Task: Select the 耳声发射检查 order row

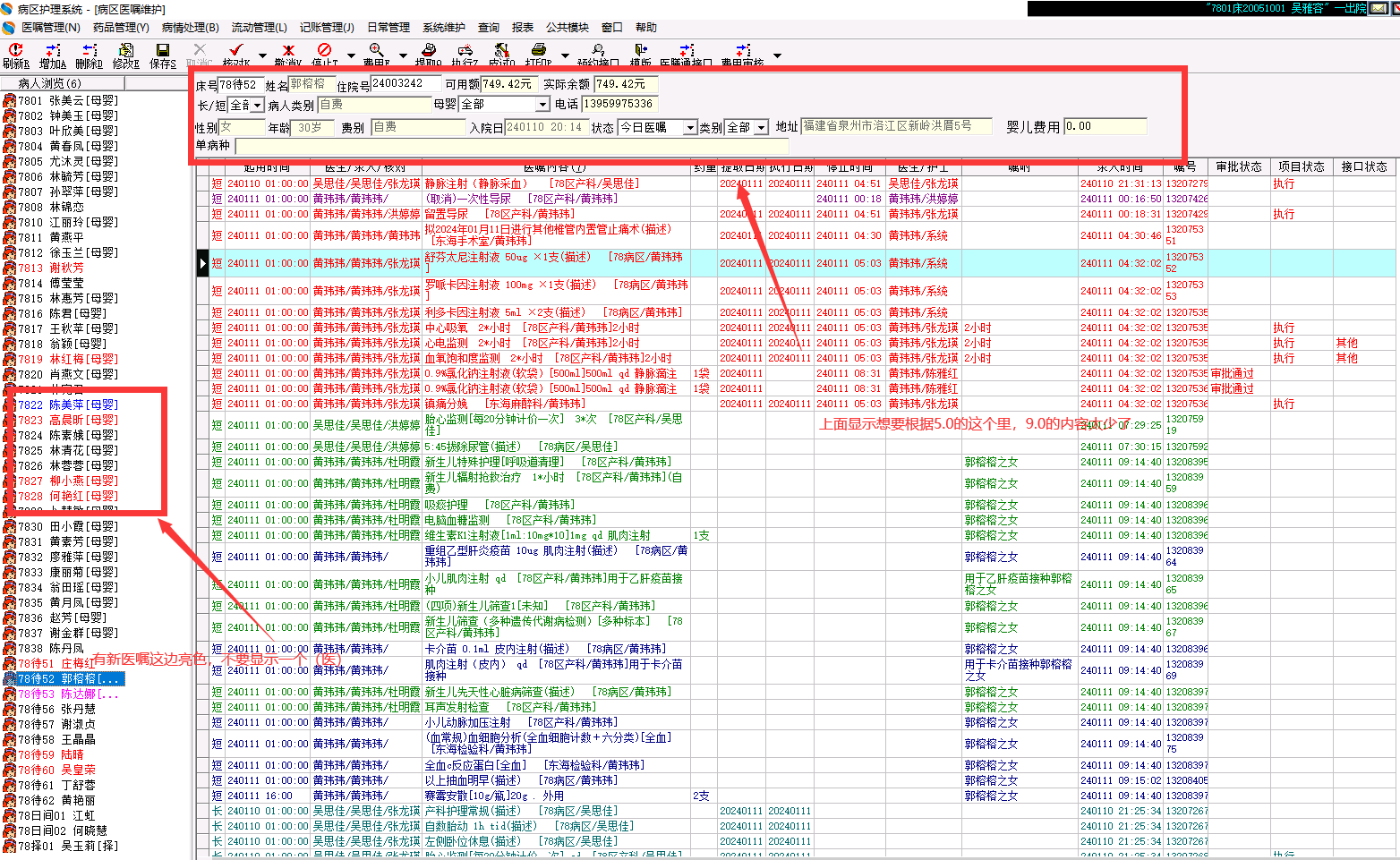Action: point(797,707)
